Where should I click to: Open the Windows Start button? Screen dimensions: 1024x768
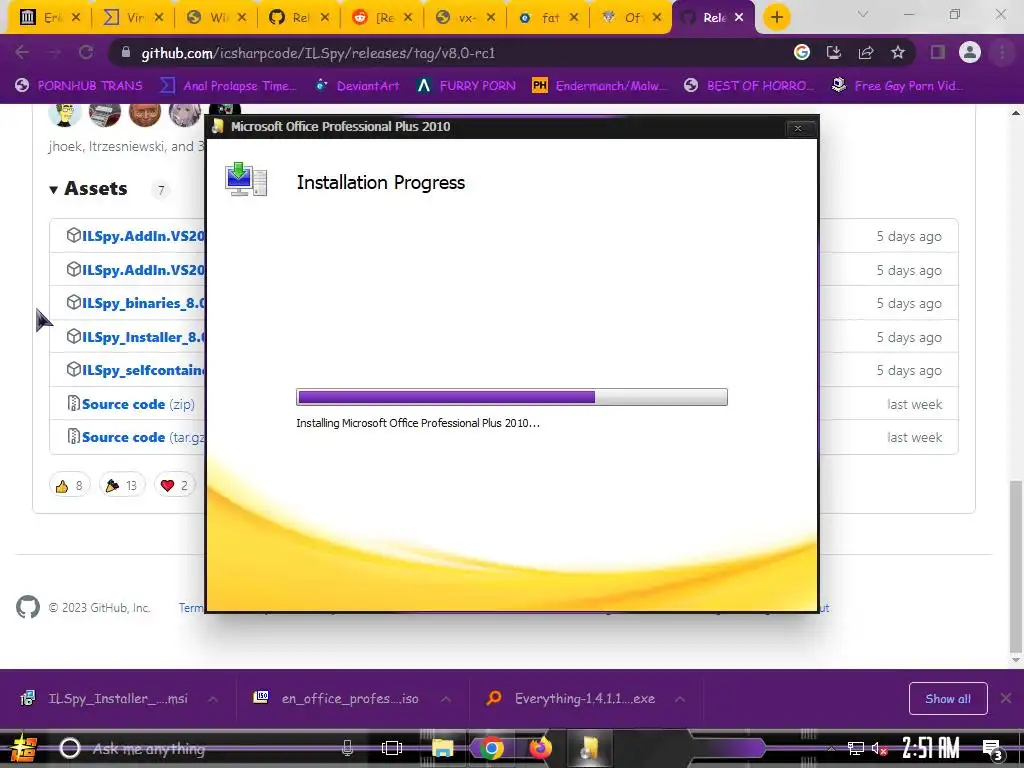(x=24, y=748)
